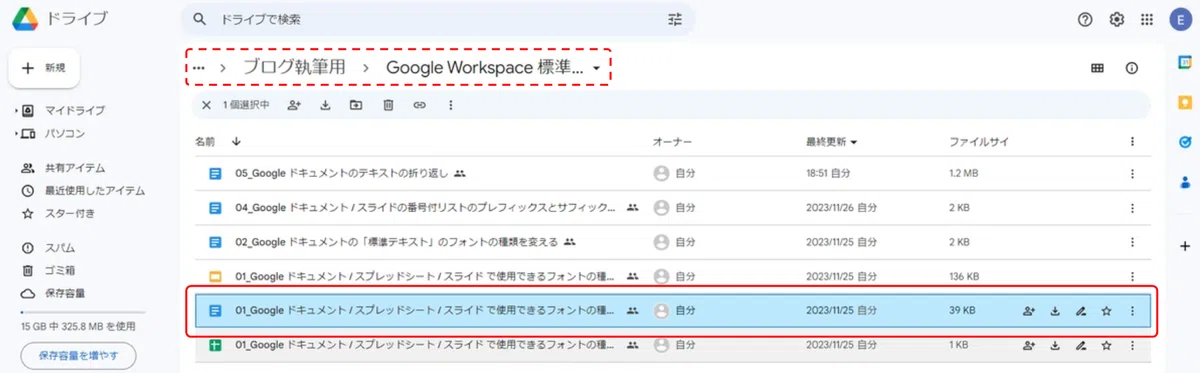Expand the My Drive tree arrow
Screen dimensions: 1200x373
15,110
